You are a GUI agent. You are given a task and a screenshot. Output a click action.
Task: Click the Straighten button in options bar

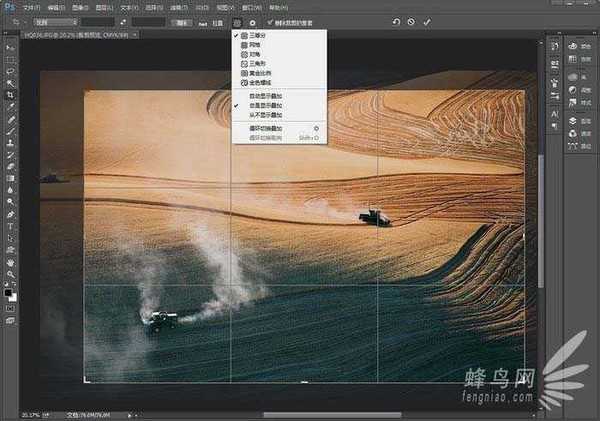click(219, 21)
